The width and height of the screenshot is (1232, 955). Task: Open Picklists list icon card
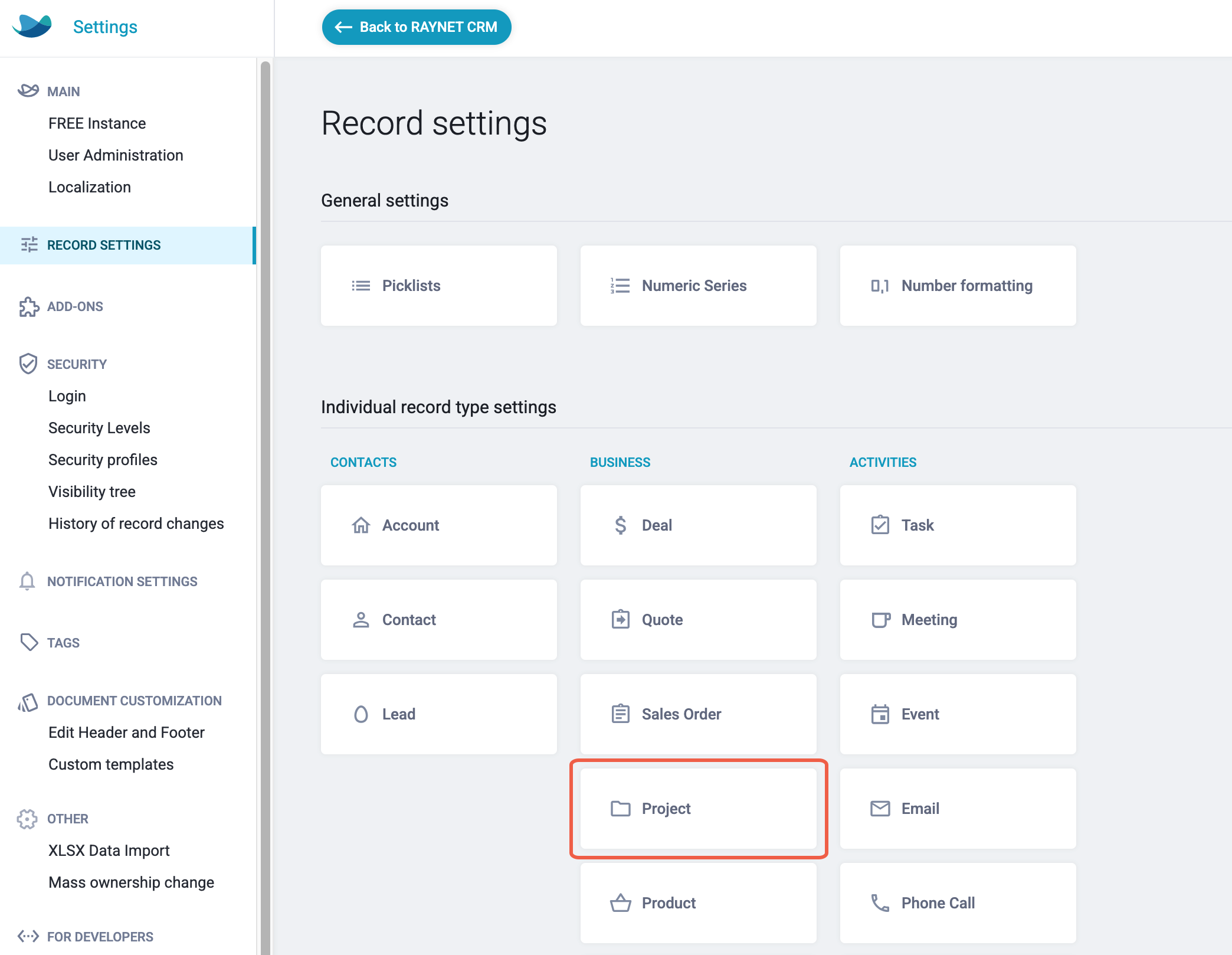point(438,286)
